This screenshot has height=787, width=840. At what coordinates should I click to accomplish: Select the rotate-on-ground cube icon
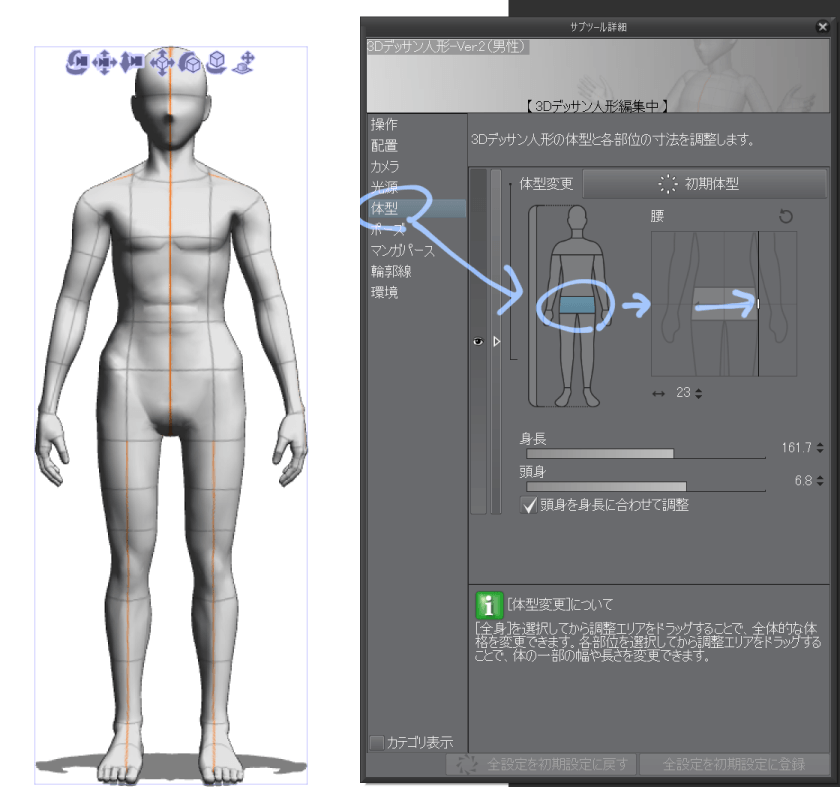[216, 62]
